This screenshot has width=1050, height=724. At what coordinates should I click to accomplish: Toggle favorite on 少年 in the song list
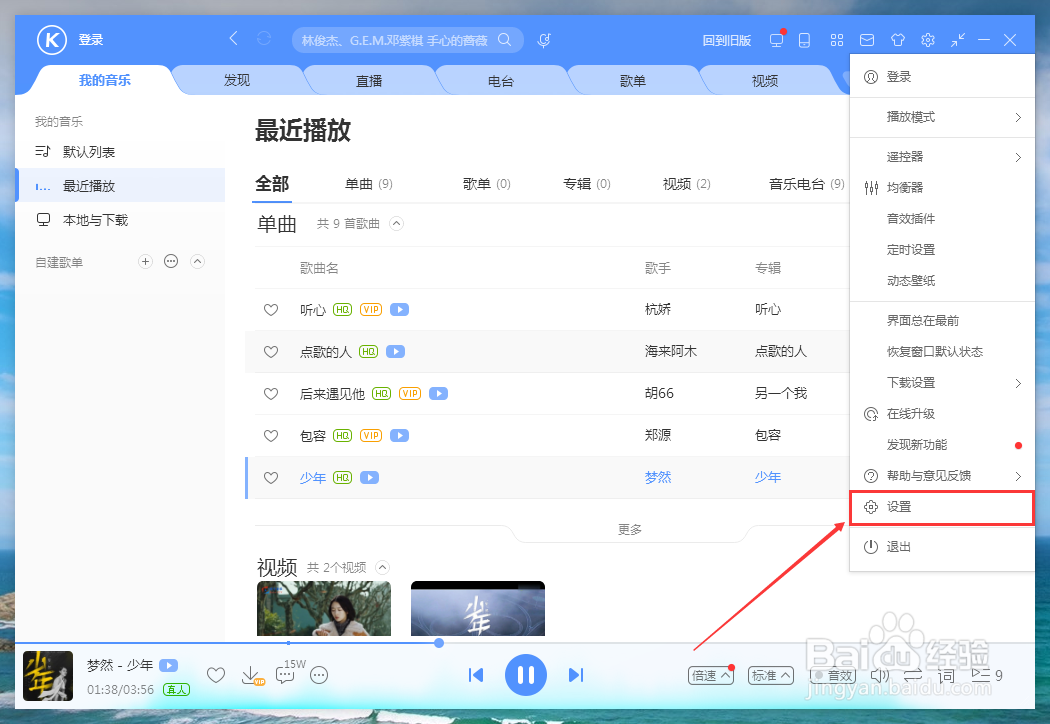pos(271,477)
